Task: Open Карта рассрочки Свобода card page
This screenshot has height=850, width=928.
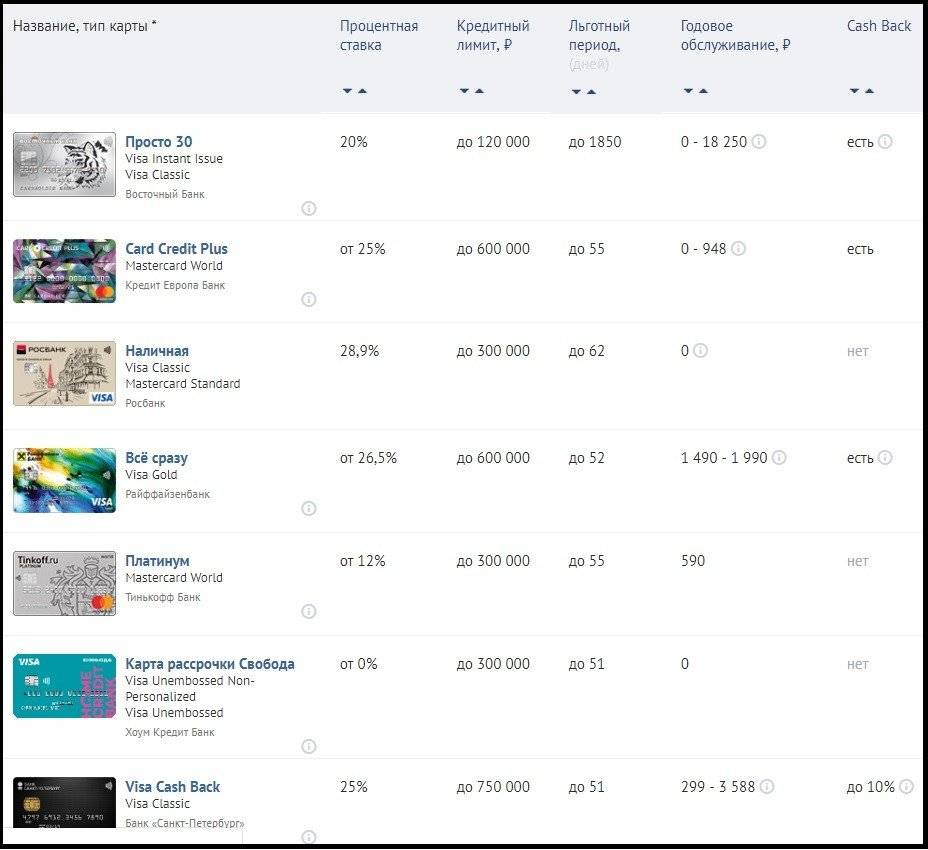Action: (209, 664)
